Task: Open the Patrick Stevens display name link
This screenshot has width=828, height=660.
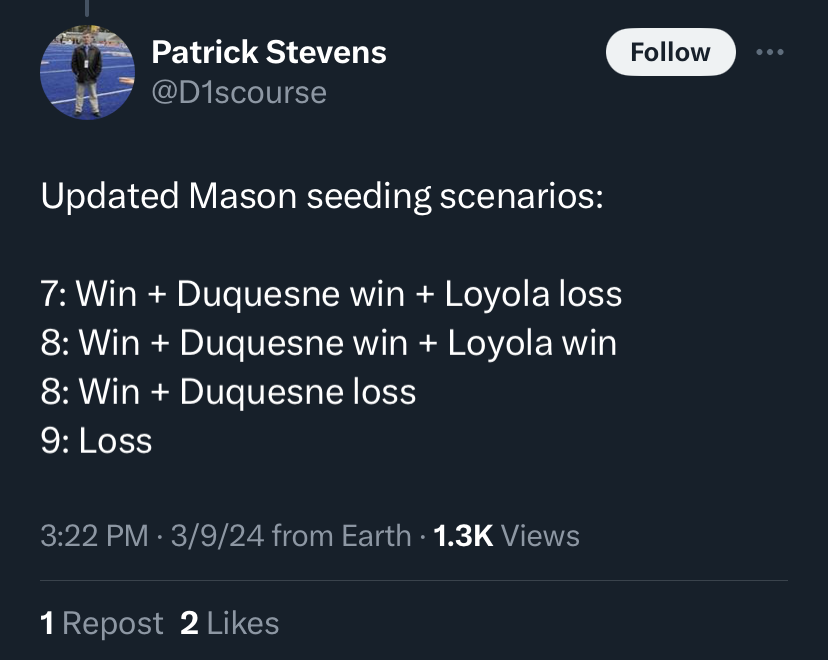Action: (x=268, y=52)
